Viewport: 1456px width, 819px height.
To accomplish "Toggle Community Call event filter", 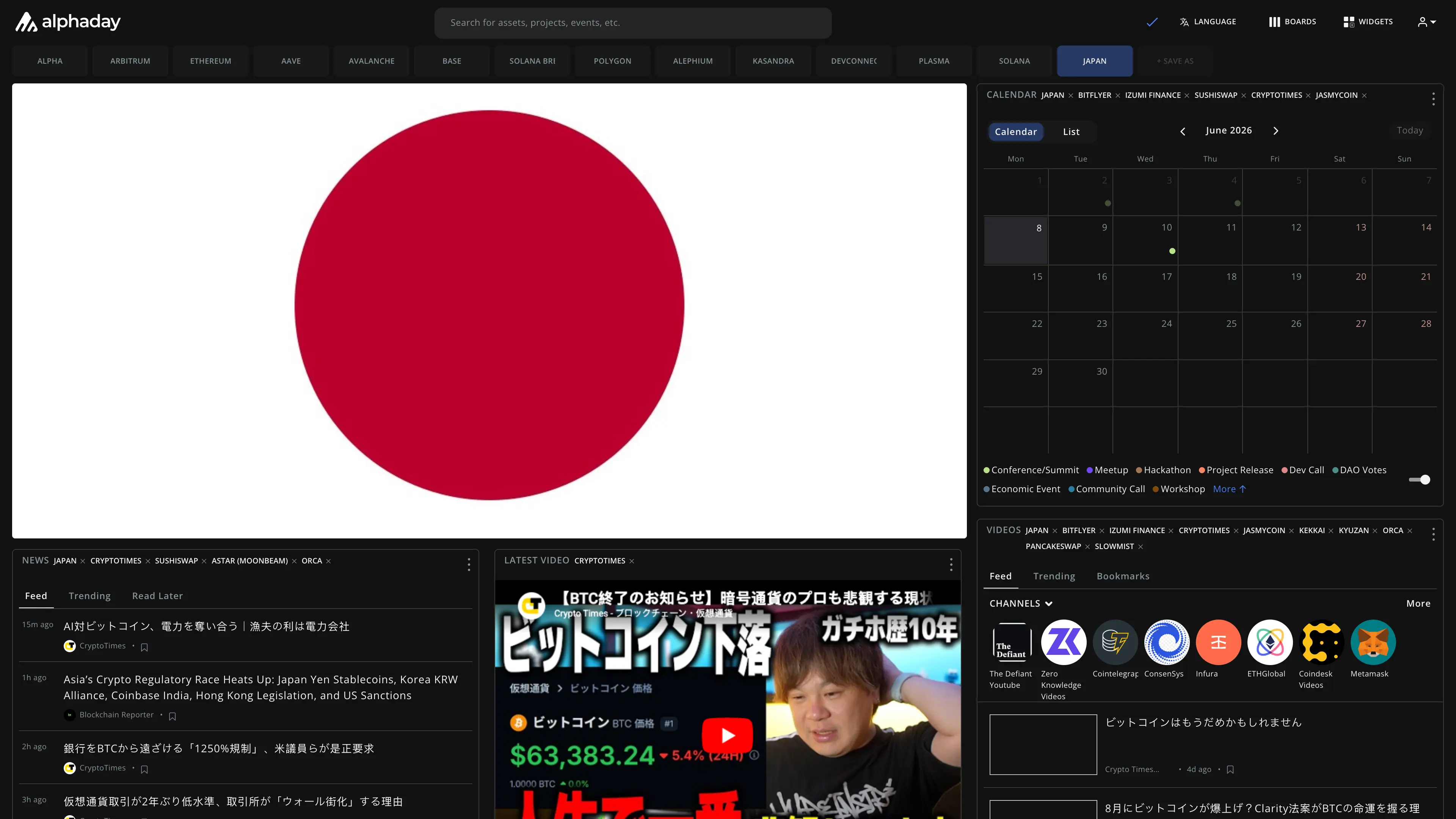I will 1106,490.
